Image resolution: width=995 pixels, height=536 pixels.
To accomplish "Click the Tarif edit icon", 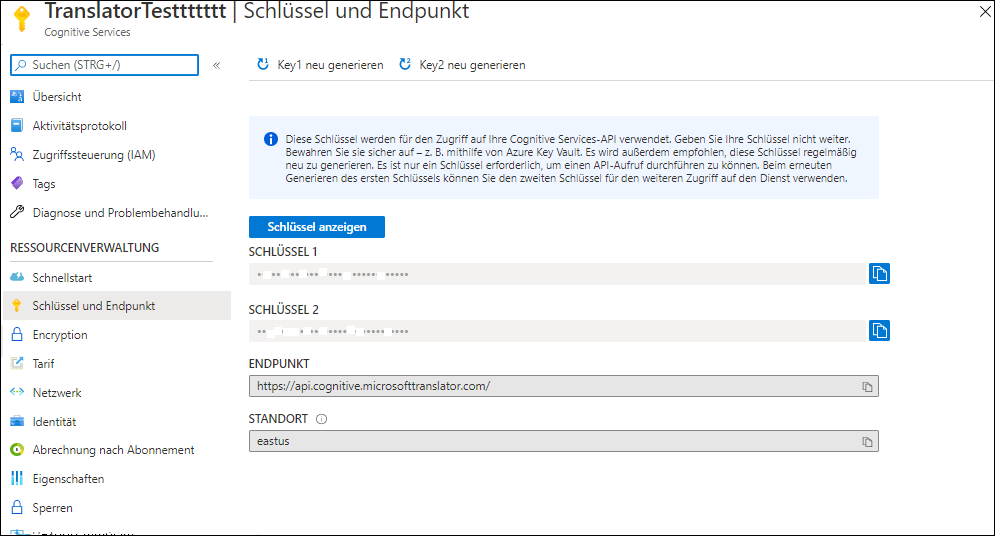I will point(17,363).
